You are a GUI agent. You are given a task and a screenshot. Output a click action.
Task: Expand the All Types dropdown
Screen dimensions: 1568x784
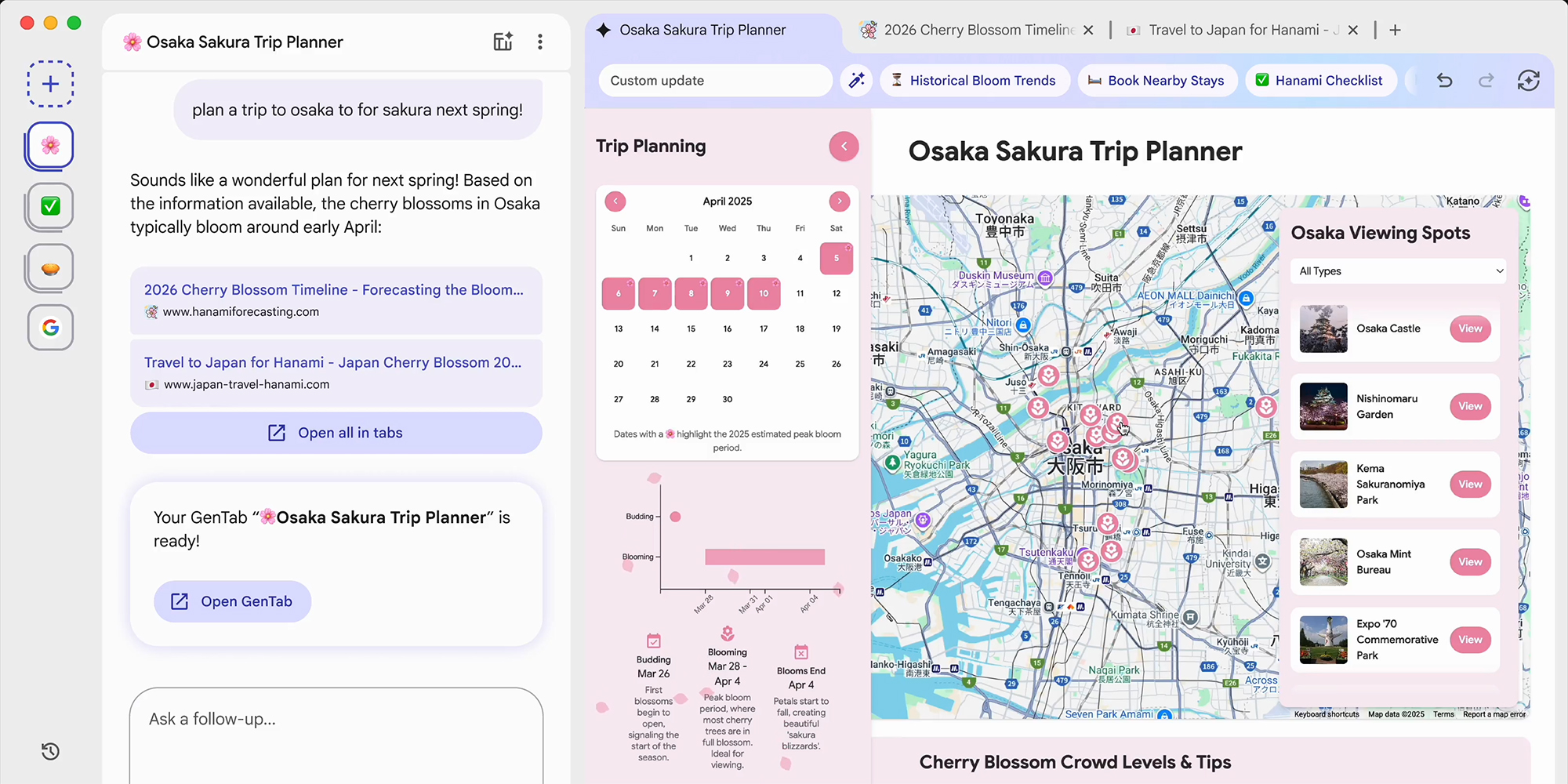pos(1399,271)
